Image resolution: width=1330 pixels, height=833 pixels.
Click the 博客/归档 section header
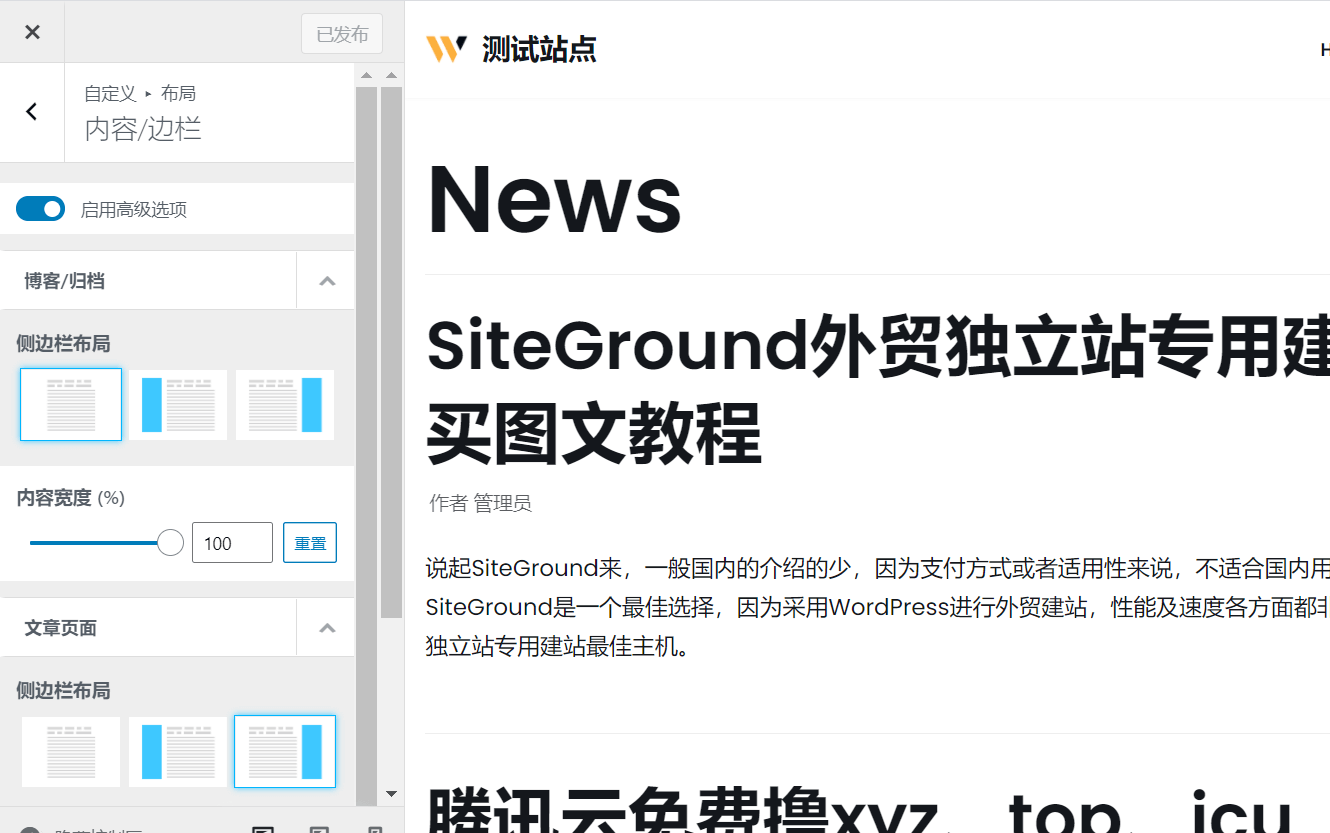(148, 281)
